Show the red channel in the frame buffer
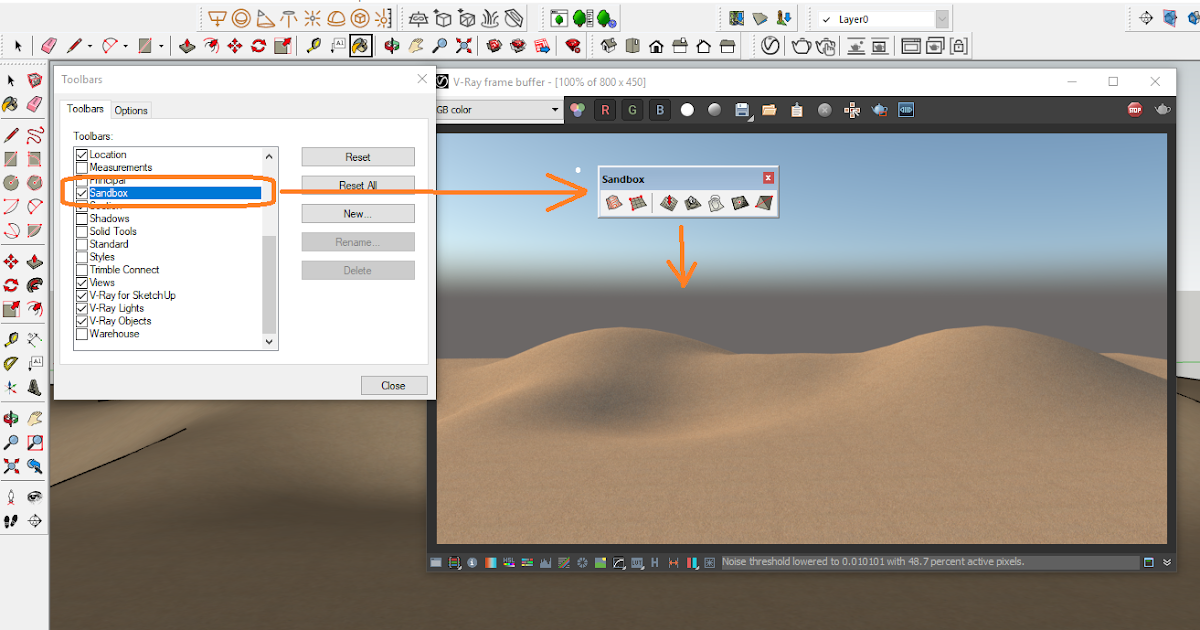1200x630 pixels. [605, 110]
